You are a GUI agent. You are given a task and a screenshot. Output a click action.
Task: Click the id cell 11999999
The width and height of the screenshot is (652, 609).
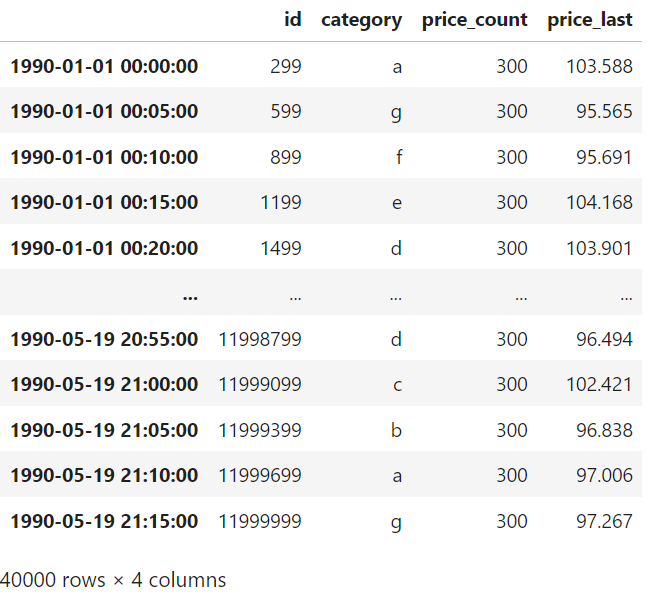(260, 521)
